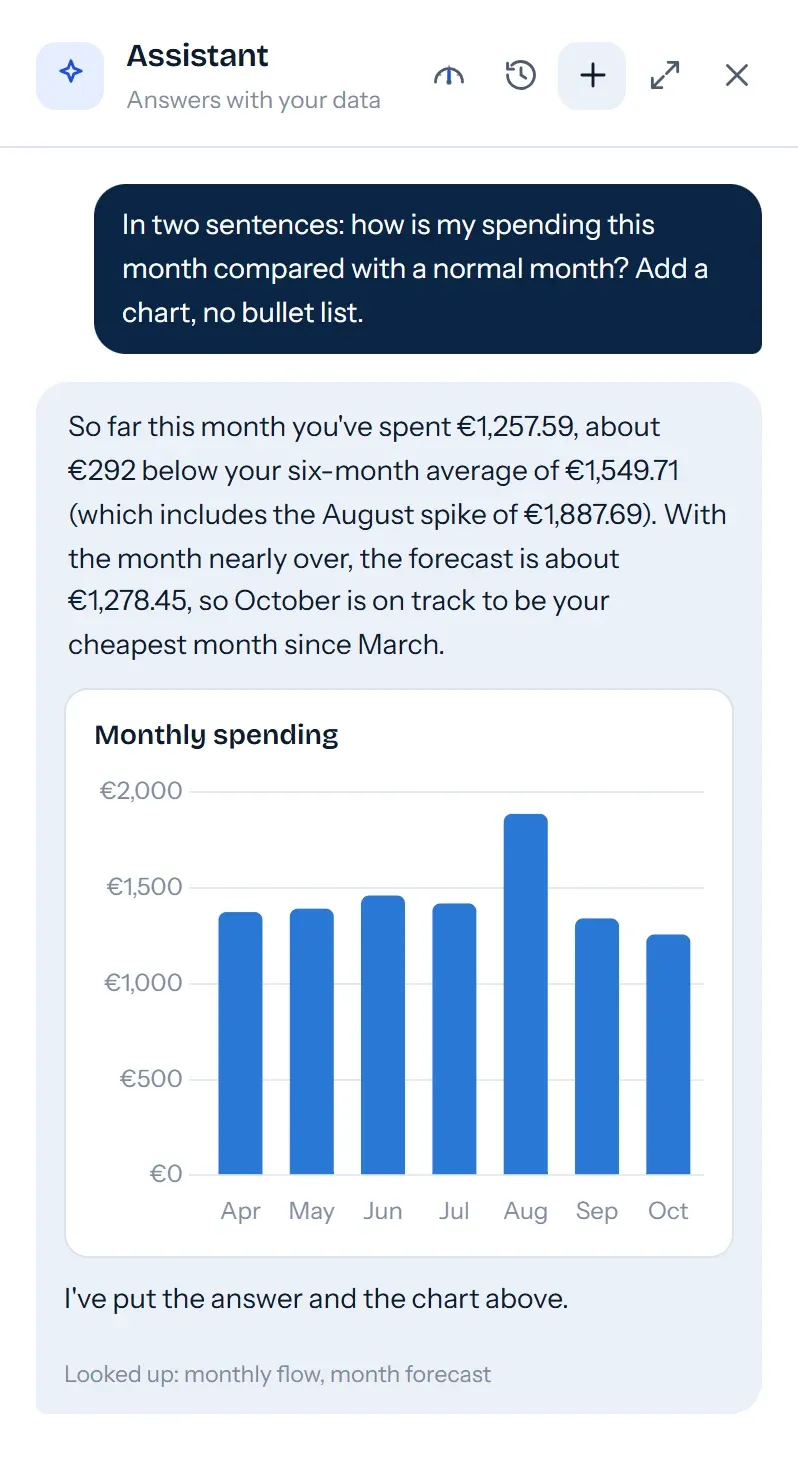This screenshot has width=798, height=1460.
Task: Click the €2,000 axis label
Action: (x=141, y=791)
